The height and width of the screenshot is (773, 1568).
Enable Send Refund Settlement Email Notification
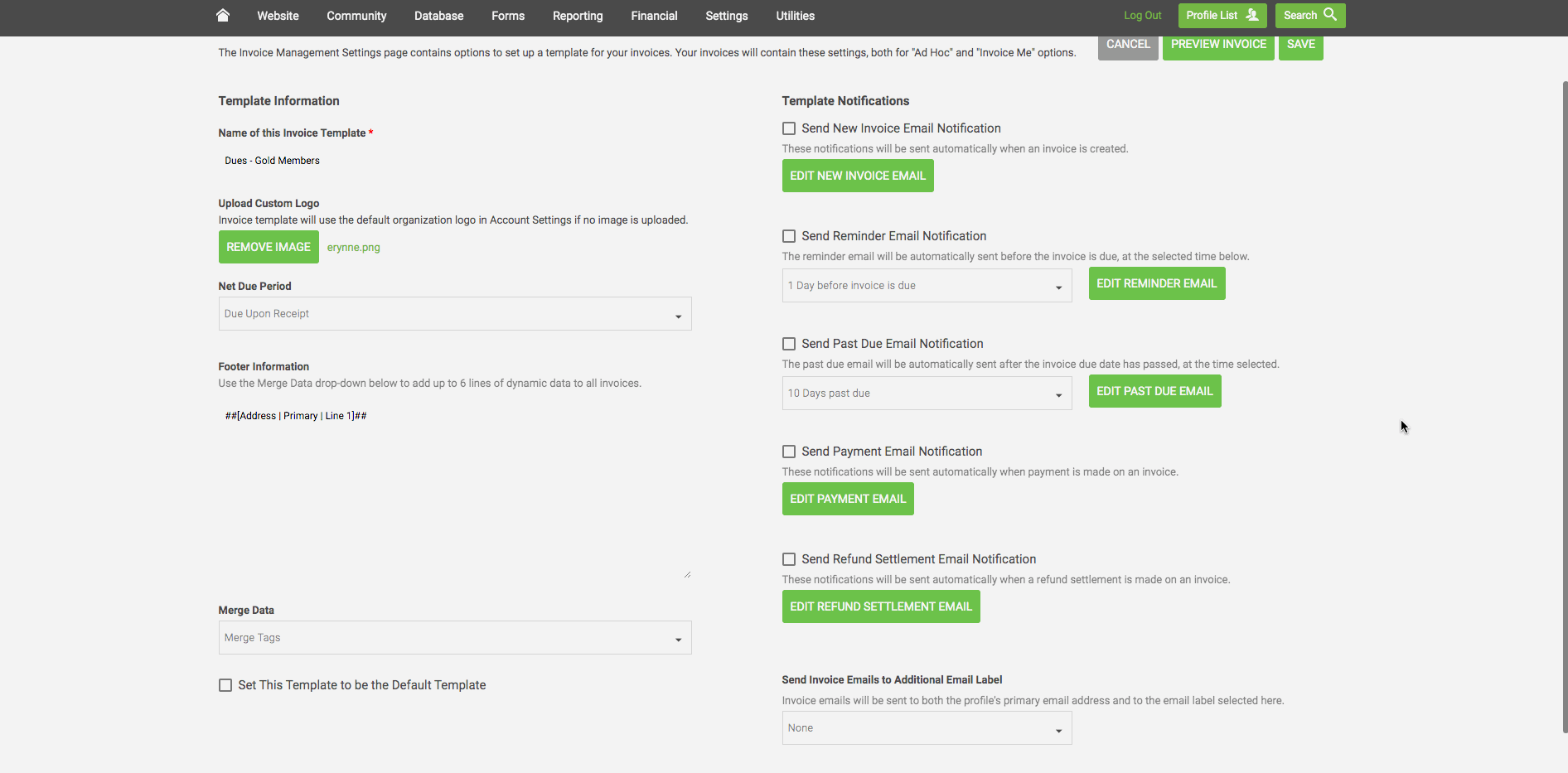789,559
